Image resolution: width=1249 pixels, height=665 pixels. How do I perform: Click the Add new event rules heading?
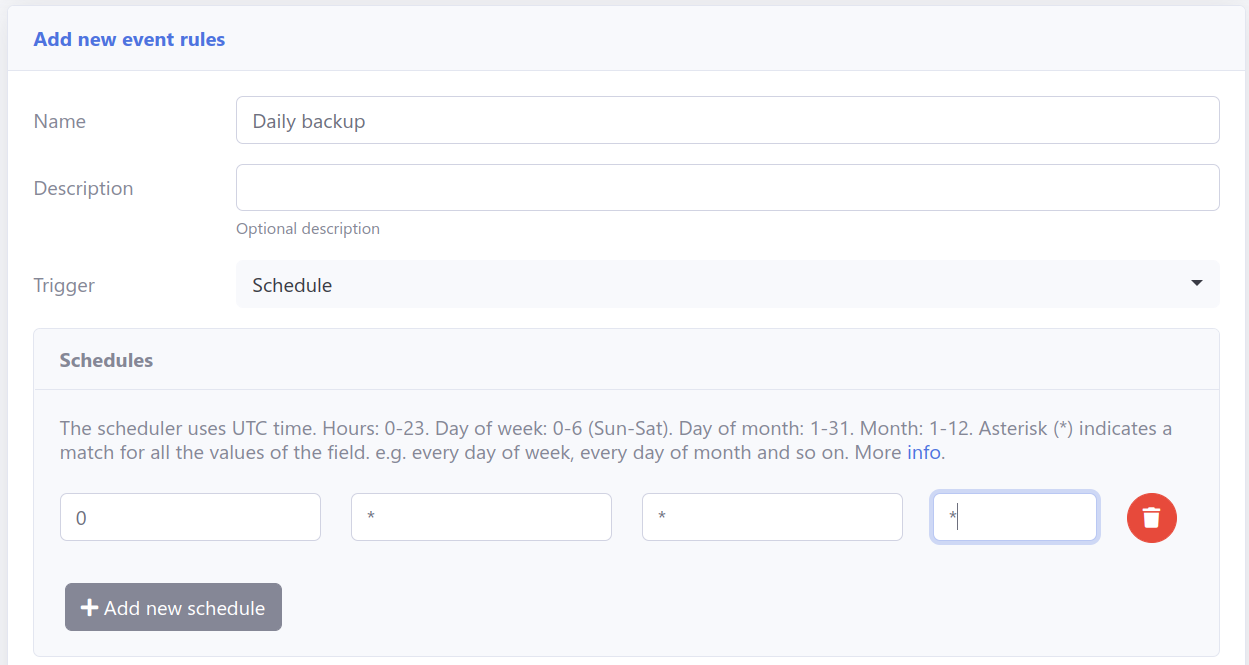(x=129, y=39)
